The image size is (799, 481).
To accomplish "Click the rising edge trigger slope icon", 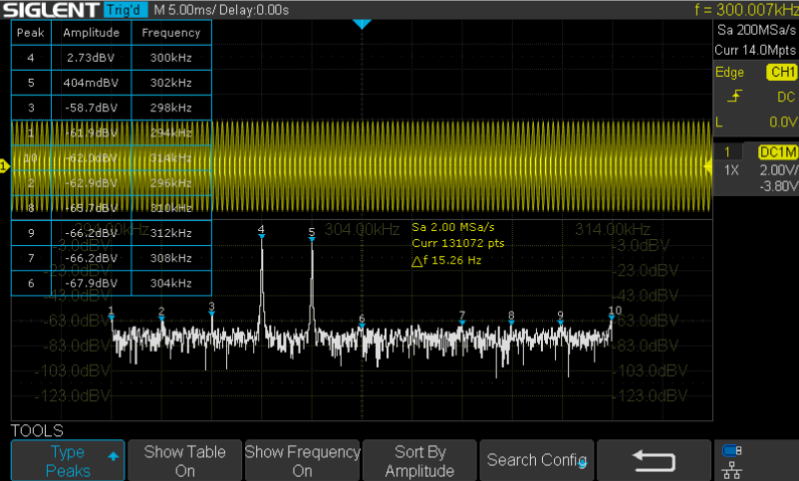I will (736, 97).
